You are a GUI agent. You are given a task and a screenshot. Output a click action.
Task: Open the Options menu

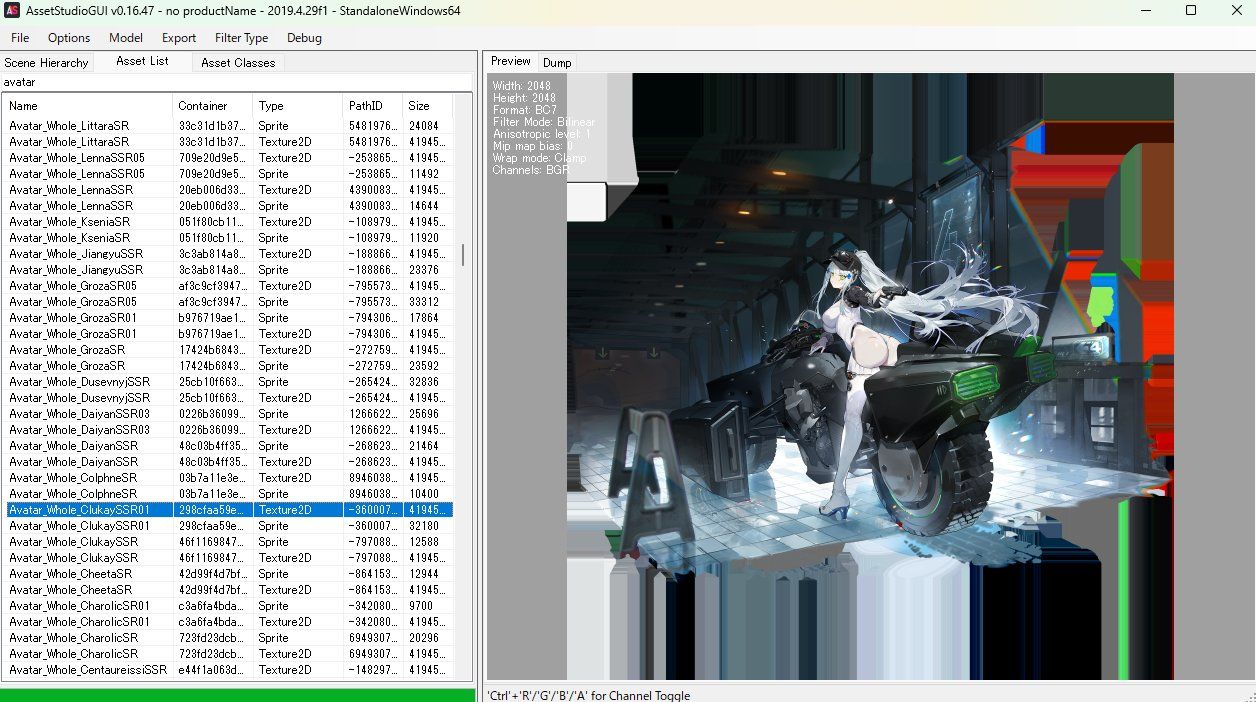coord(69,38)
